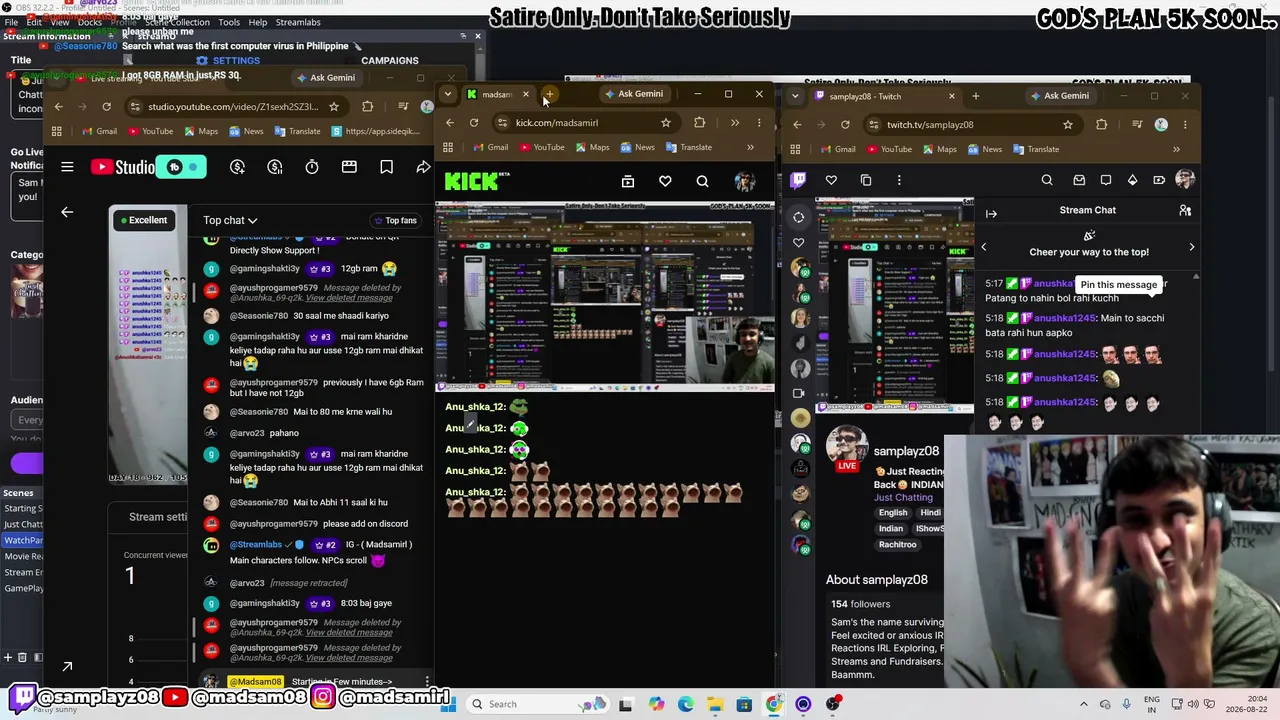Click the YouTube Studio logo
This screenshot has height=720, width=1280.
coord(123,167)
